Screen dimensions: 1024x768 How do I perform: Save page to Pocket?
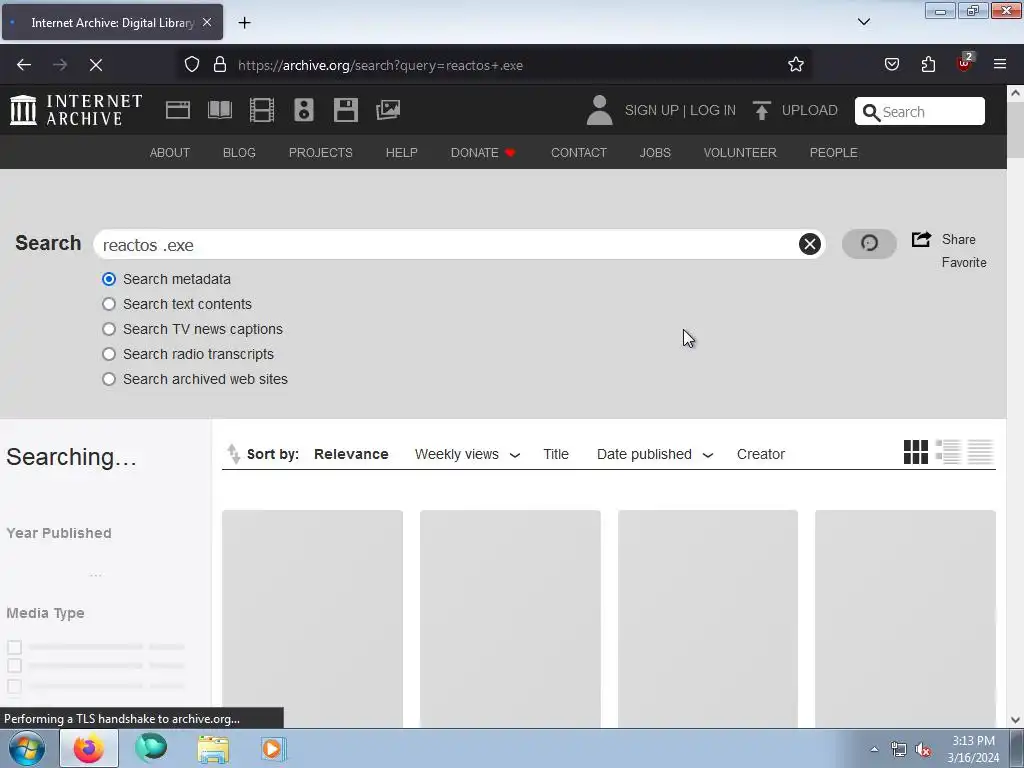click(891, 64)
